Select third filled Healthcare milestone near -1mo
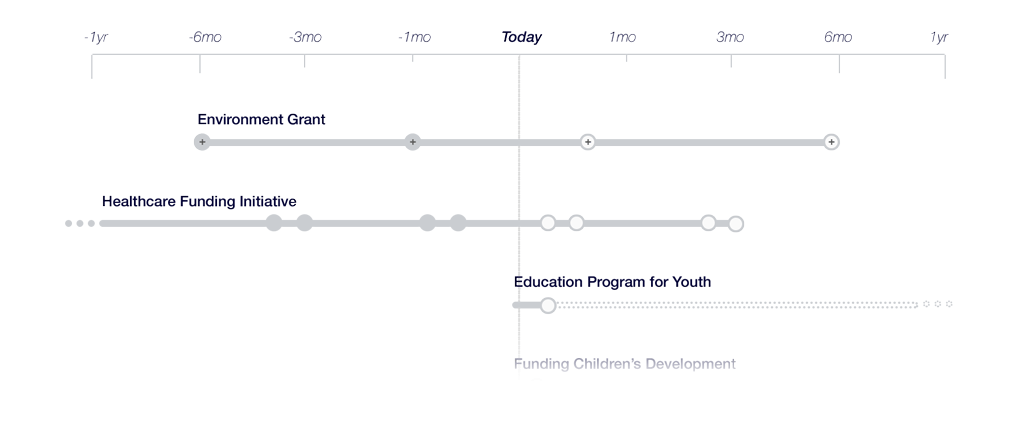 click(427, 223)
